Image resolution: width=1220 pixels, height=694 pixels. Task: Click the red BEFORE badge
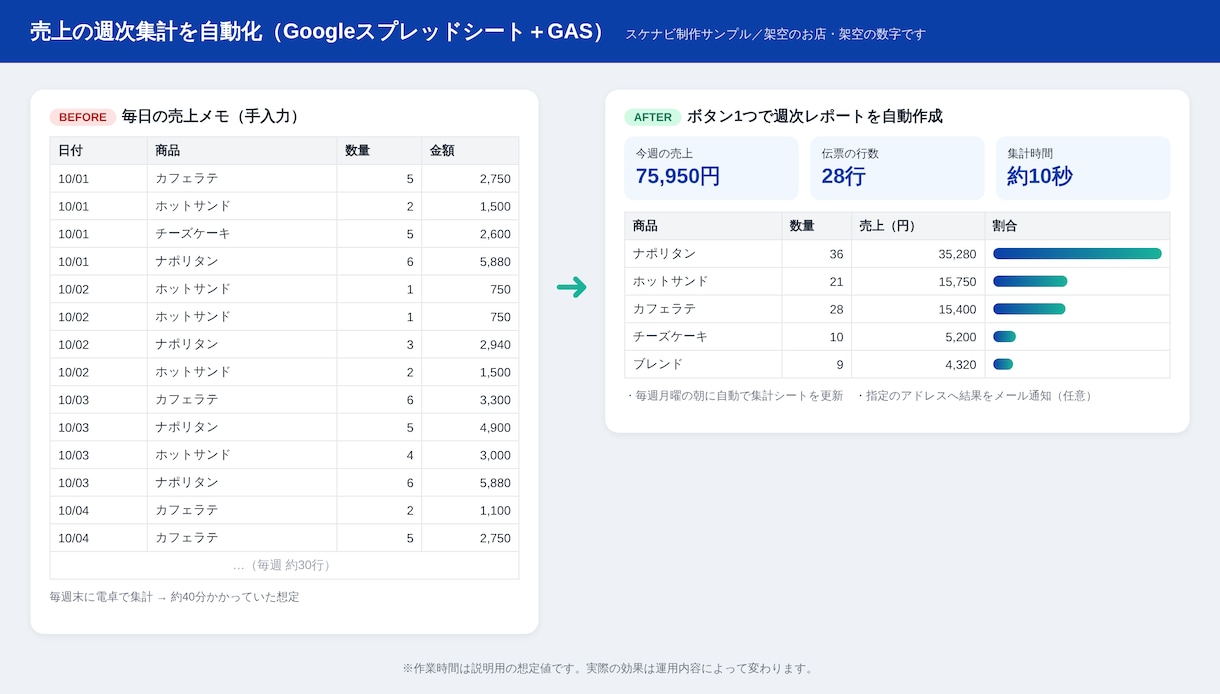tap(83, 117)
